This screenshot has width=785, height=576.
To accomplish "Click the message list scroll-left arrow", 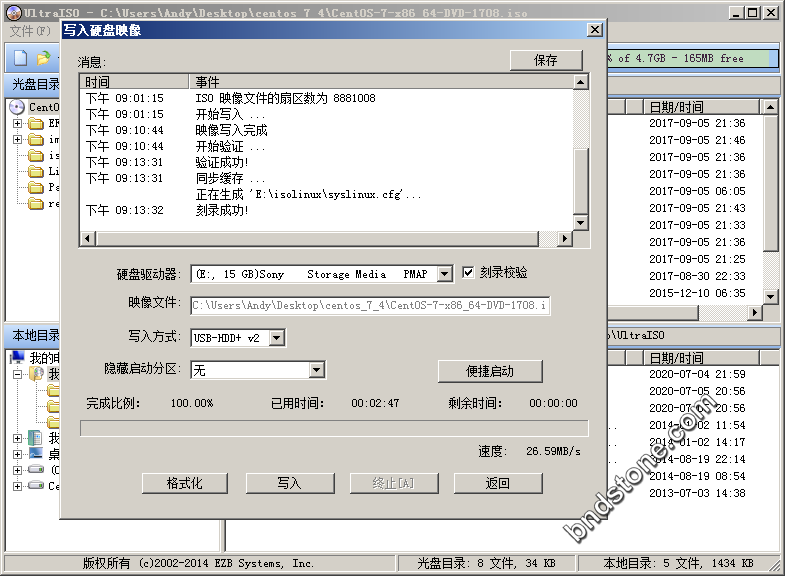I will (88, 239).
